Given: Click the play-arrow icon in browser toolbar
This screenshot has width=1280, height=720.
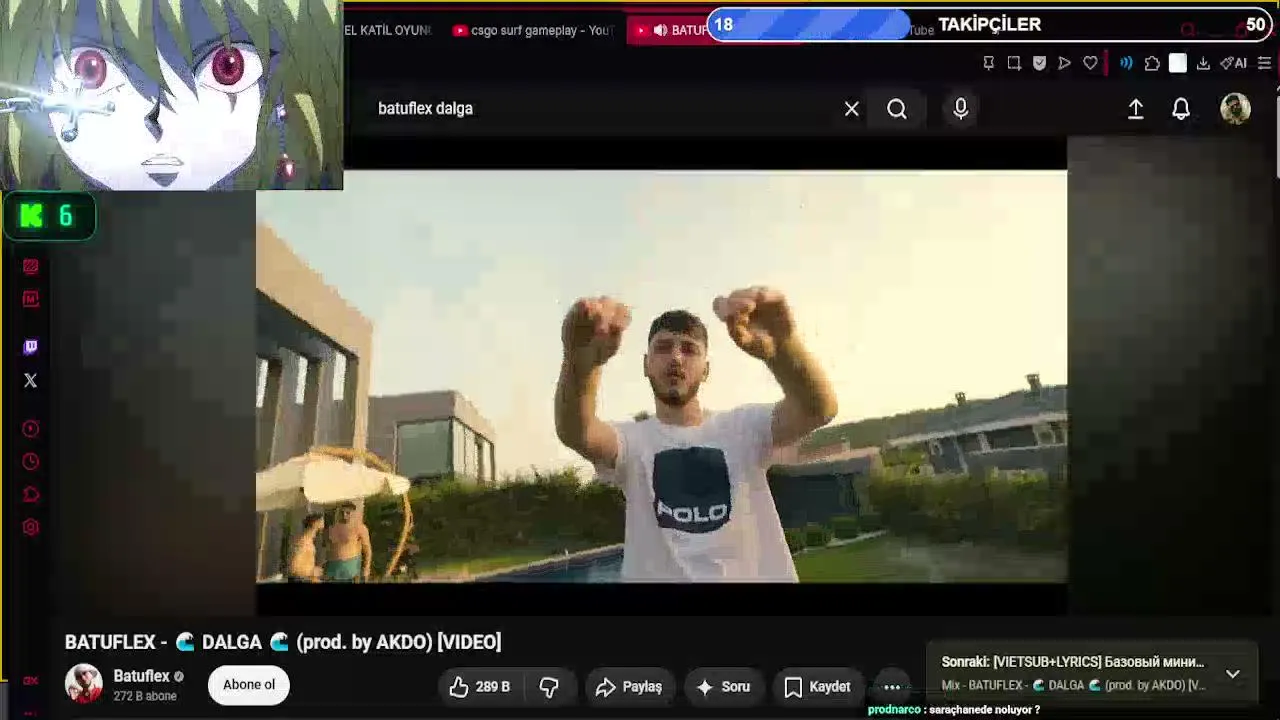Looking at the screenshot, I should [1064, 63].
